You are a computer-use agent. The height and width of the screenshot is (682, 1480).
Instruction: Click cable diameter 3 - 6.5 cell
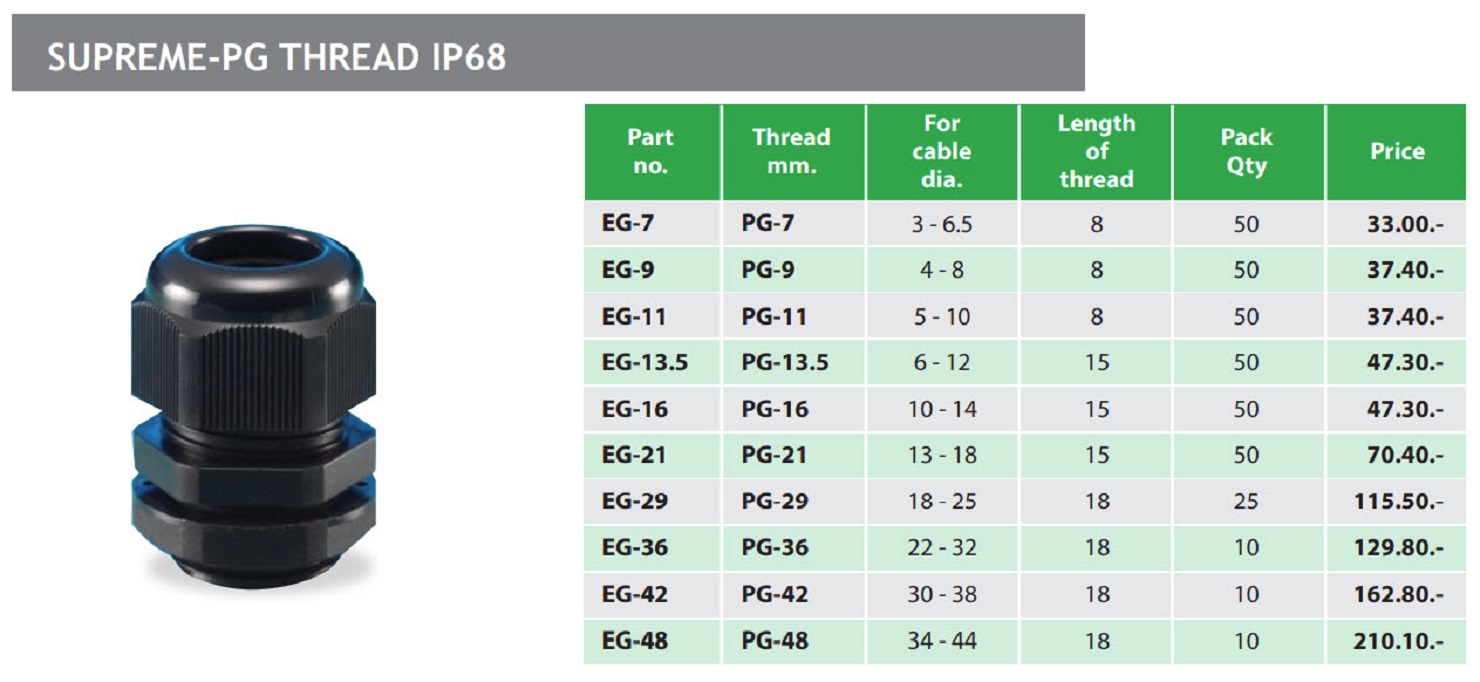[941, 224]
